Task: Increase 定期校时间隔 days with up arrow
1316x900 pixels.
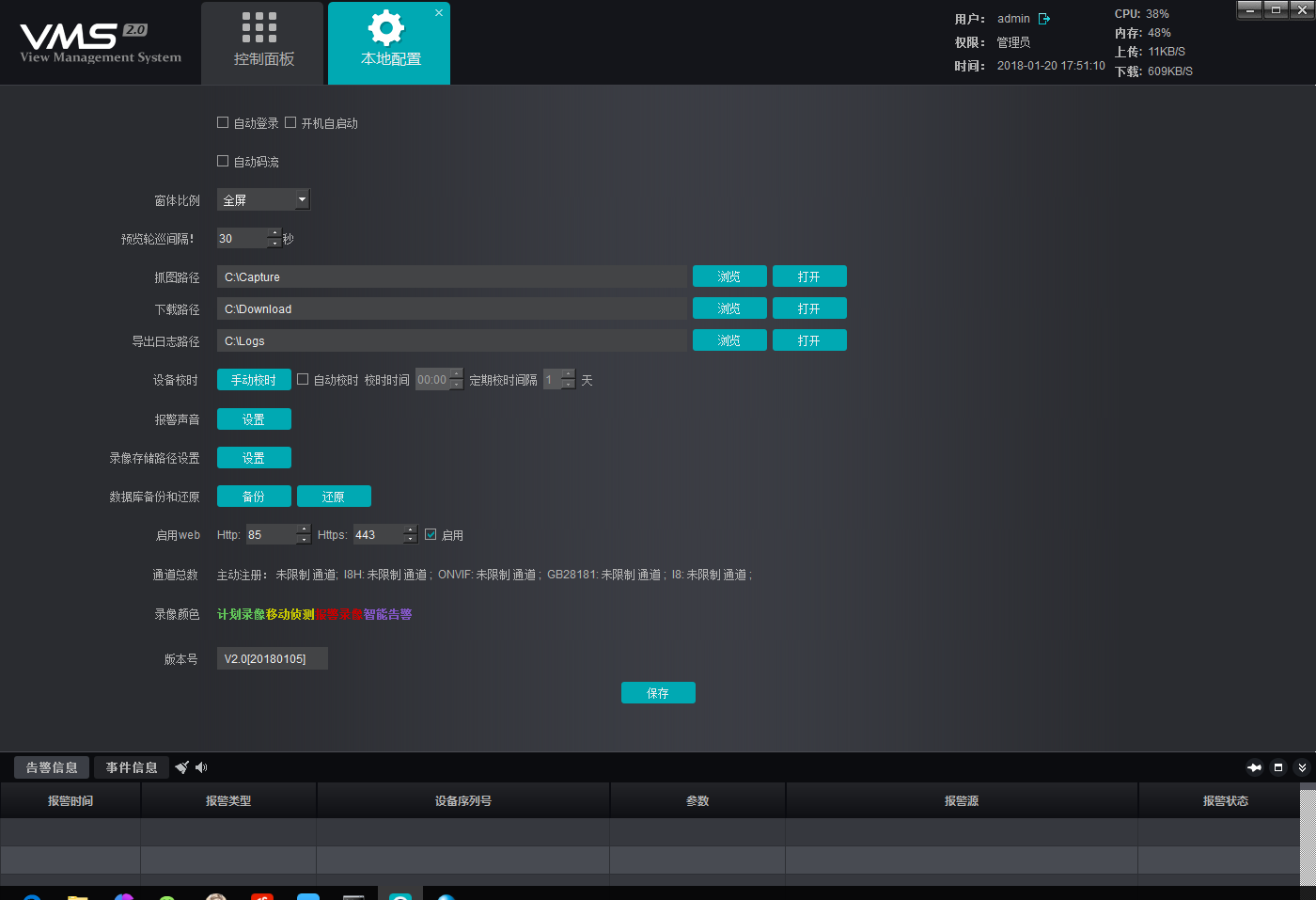Action: pyautogui.click(x=568, y=374)
